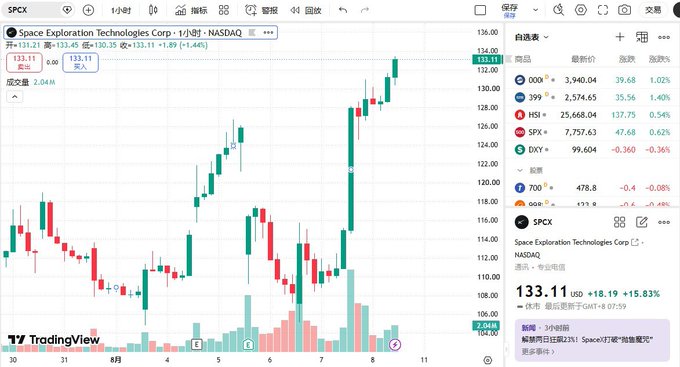This screenshot has width=680, height=367.
Task: Start bar replay with 回放
Action: tap(306, 10)
